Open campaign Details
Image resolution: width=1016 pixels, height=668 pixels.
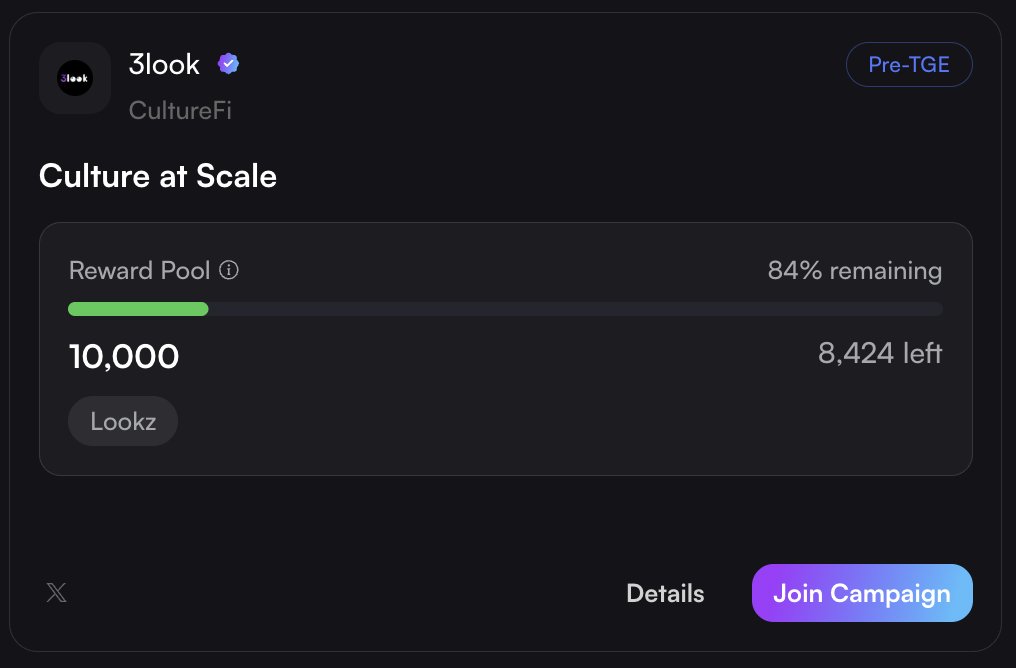click(665, 593)
